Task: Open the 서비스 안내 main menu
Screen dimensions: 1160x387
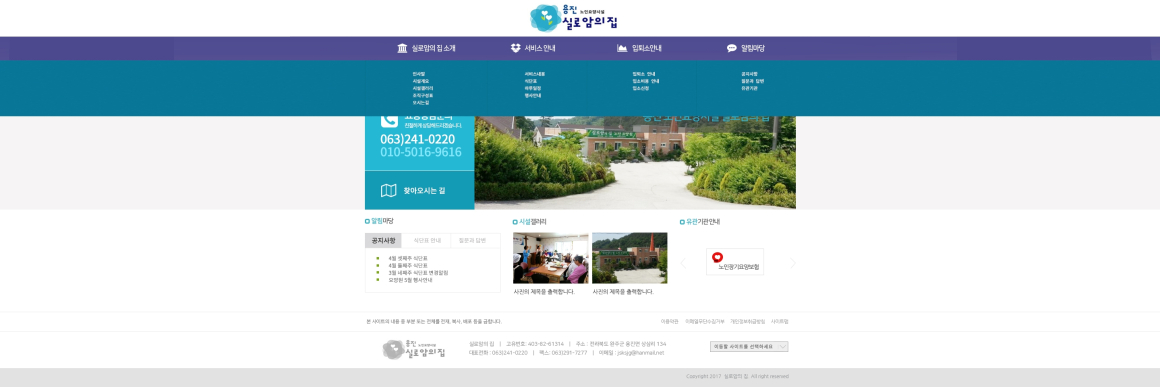Action: click(x=533, y=48)
